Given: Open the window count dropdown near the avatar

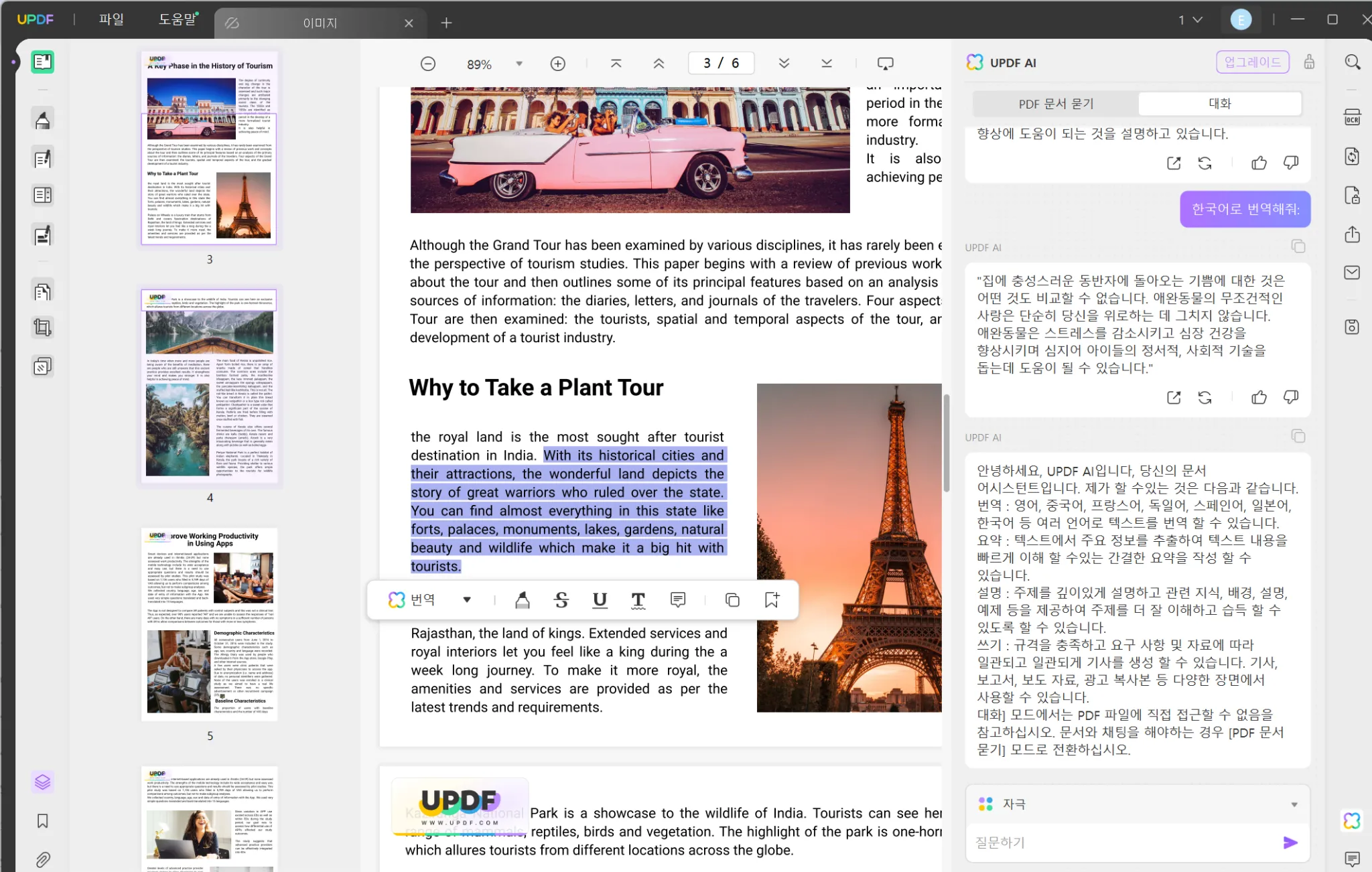Looking at the screenshot, I should pos(1191,20).
